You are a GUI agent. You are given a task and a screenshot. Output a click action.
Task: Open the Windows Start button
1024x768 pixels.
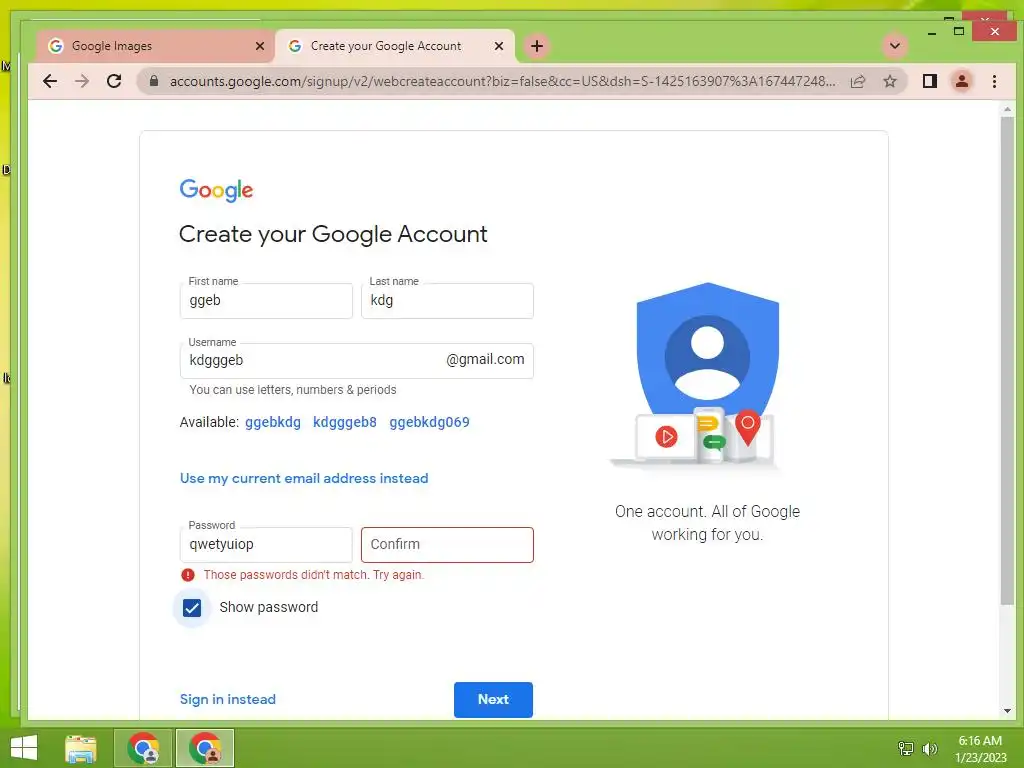[24, 748]
